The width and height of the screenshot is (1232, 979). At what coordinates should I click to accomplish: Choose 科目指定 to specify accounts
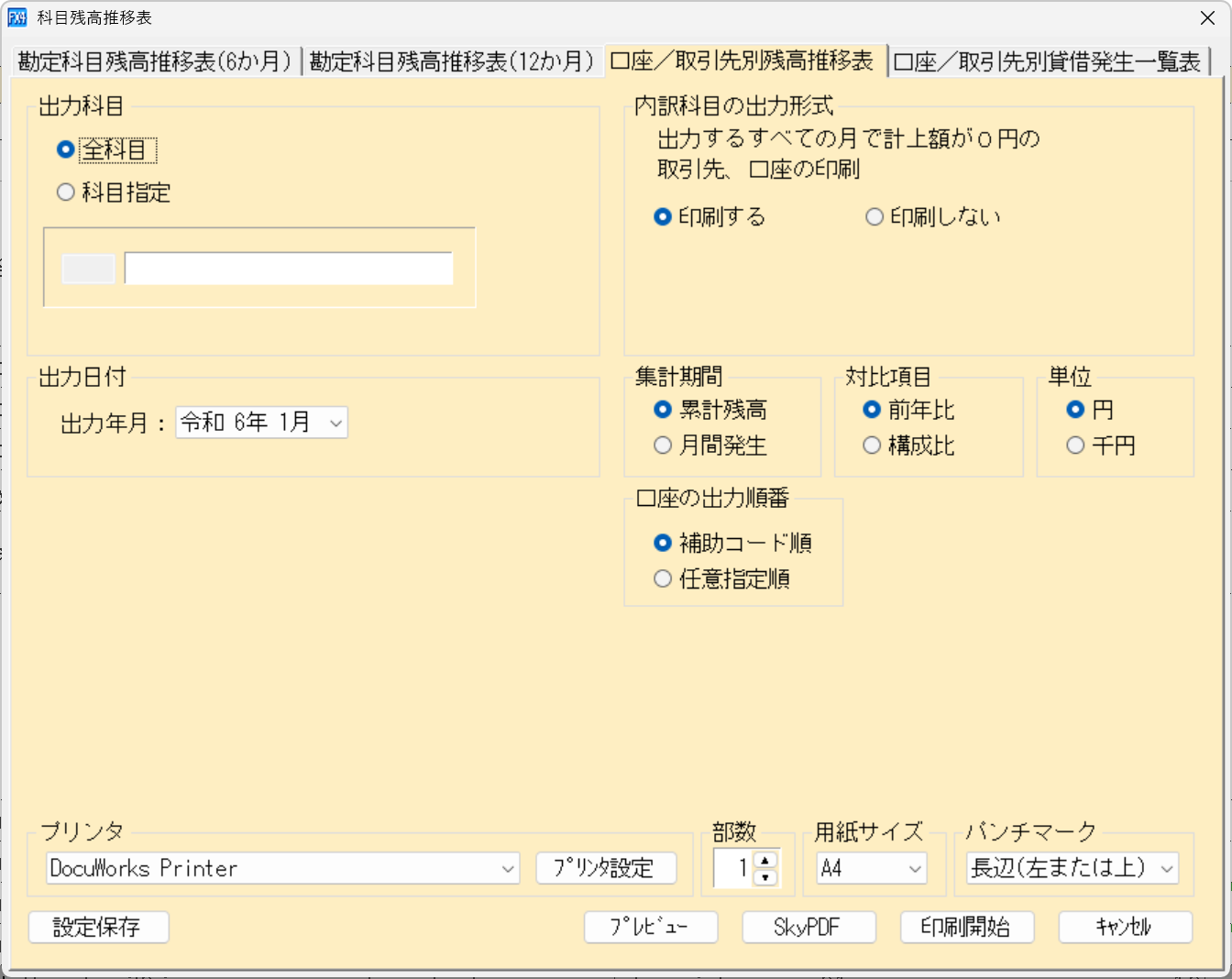tap(65, 192)
